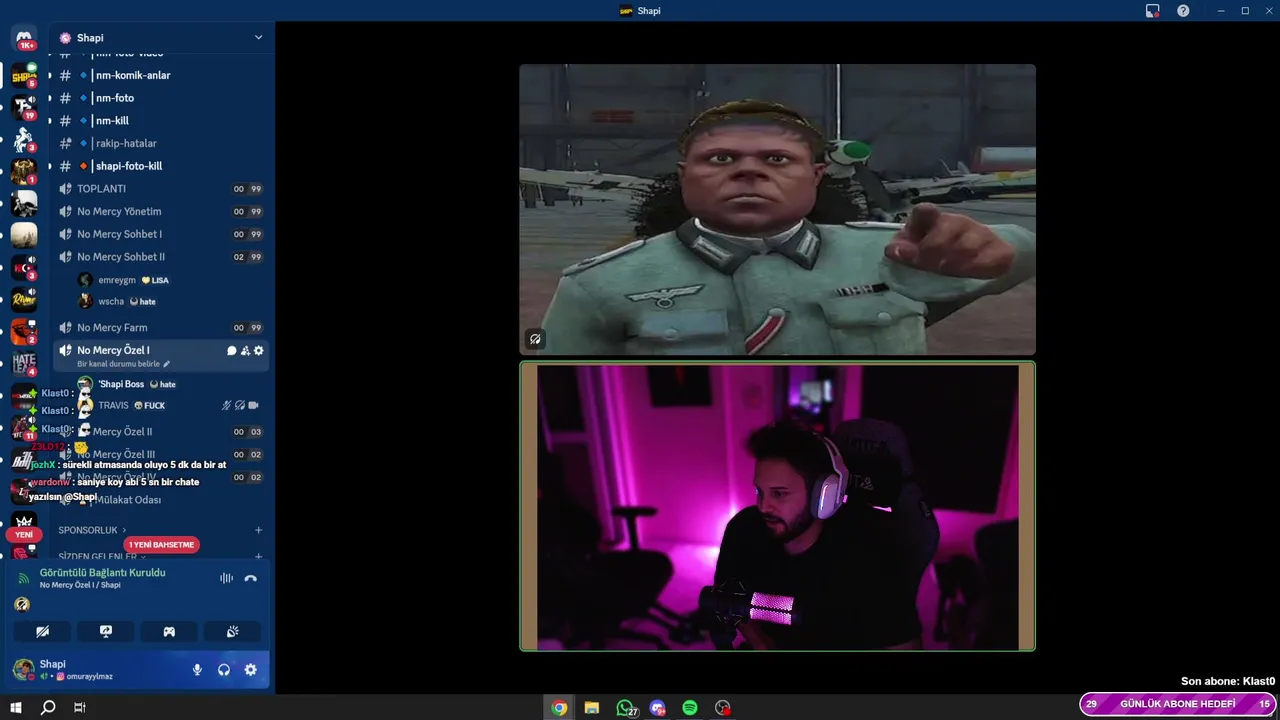Click the YENİ new servers pill
Viewport: 1280px width, 720px height.
point(24,535)
